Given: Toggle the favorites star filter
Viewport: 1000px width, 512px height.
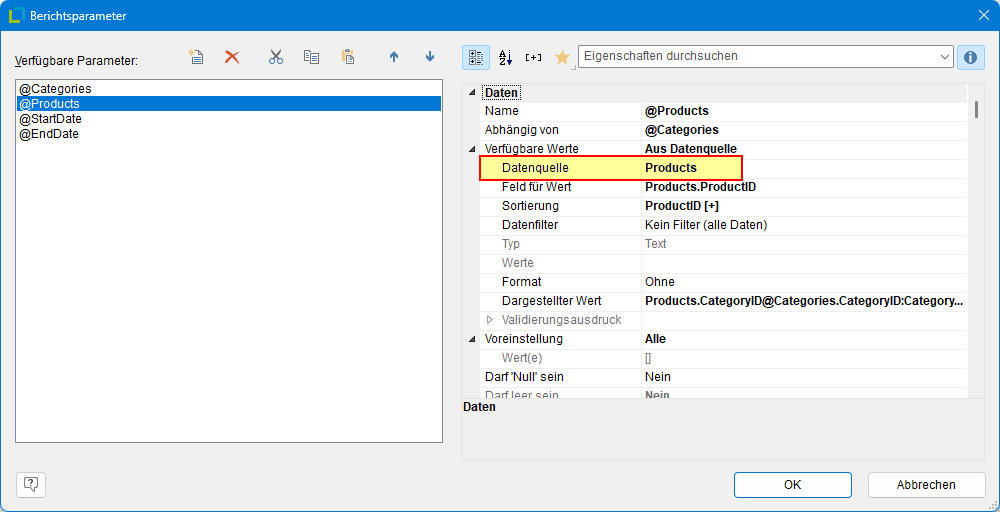Looking at the screenshot, I should 562,57.
